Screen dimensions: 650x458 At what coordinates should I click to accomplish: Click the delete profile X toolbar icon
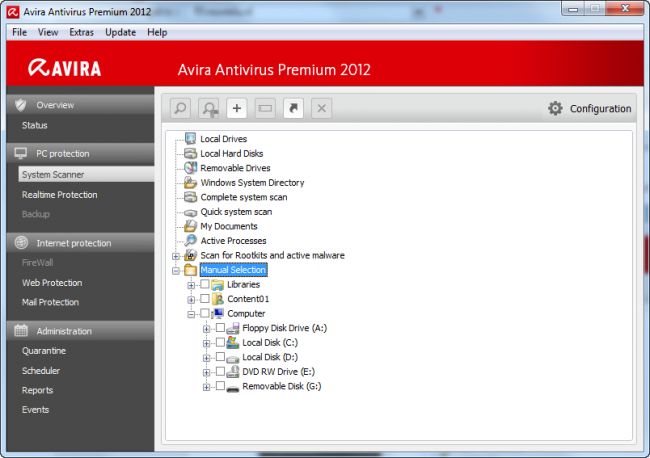point(322,109)
